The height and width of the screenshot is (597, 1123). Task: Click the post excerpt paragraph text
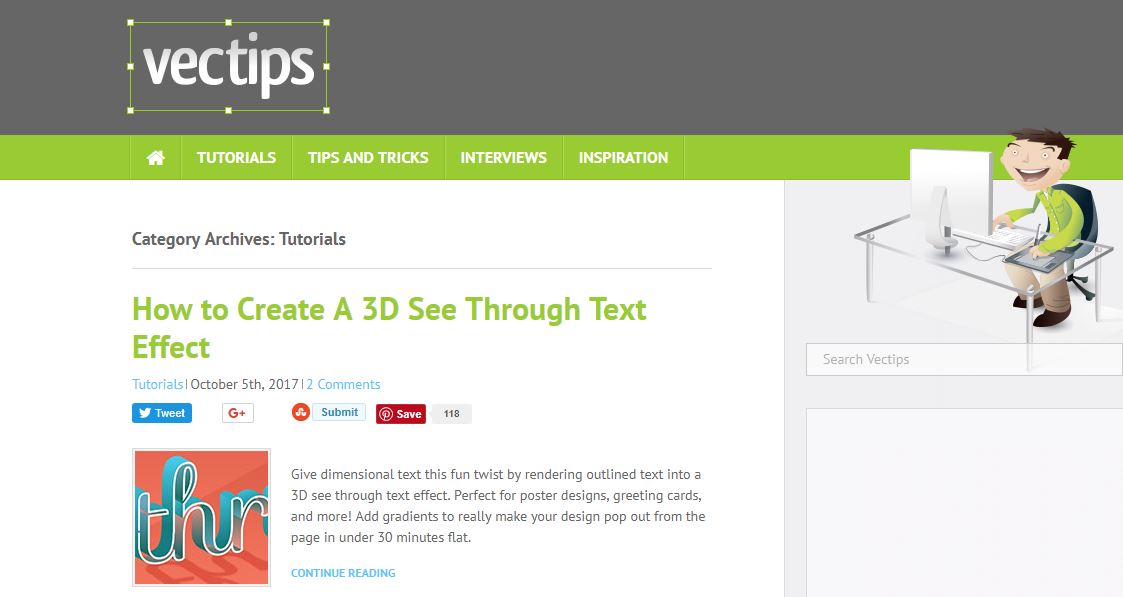[498, 505]
